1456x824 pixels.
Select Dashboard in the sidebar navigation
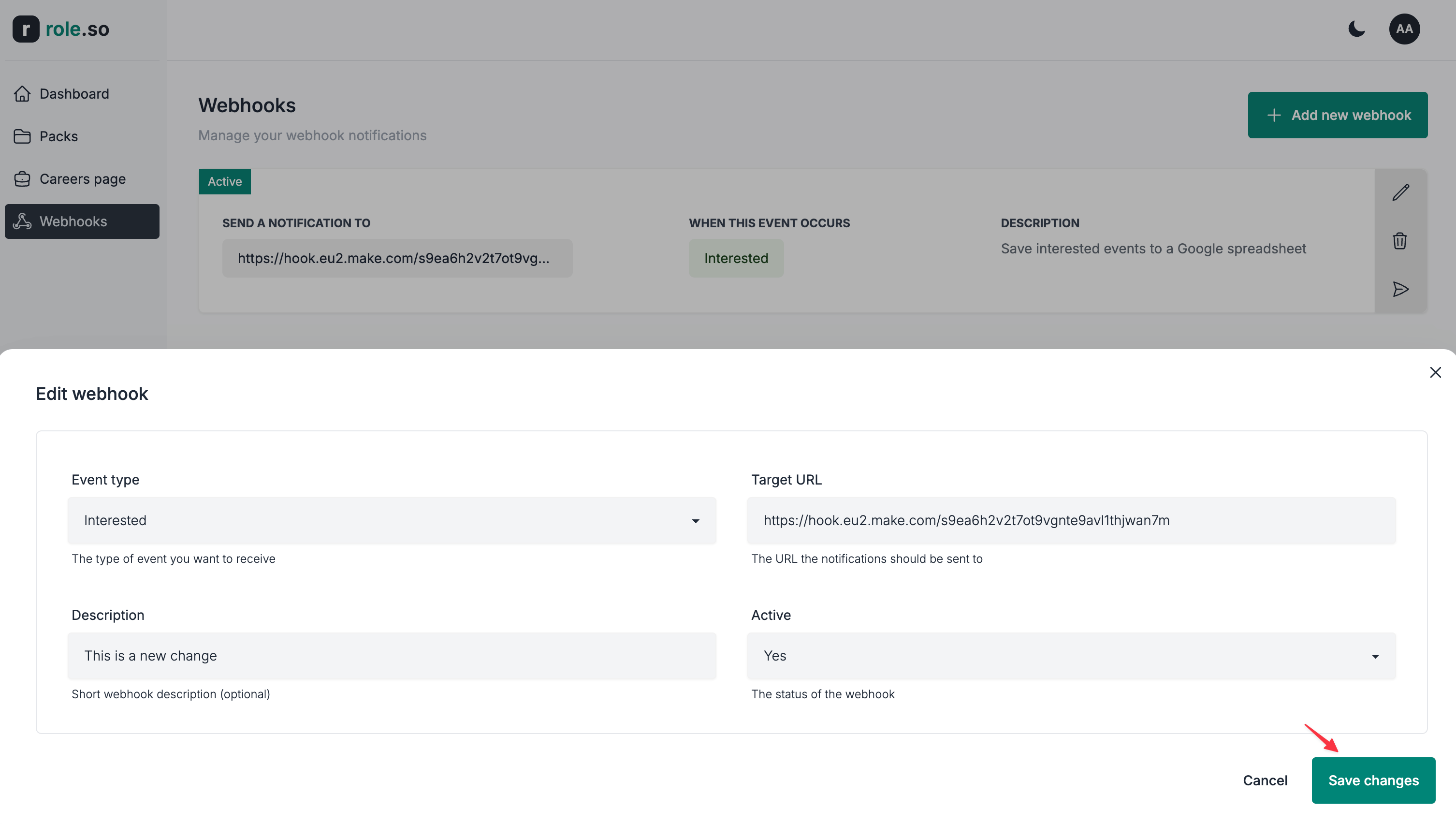[x=74, y=93]
